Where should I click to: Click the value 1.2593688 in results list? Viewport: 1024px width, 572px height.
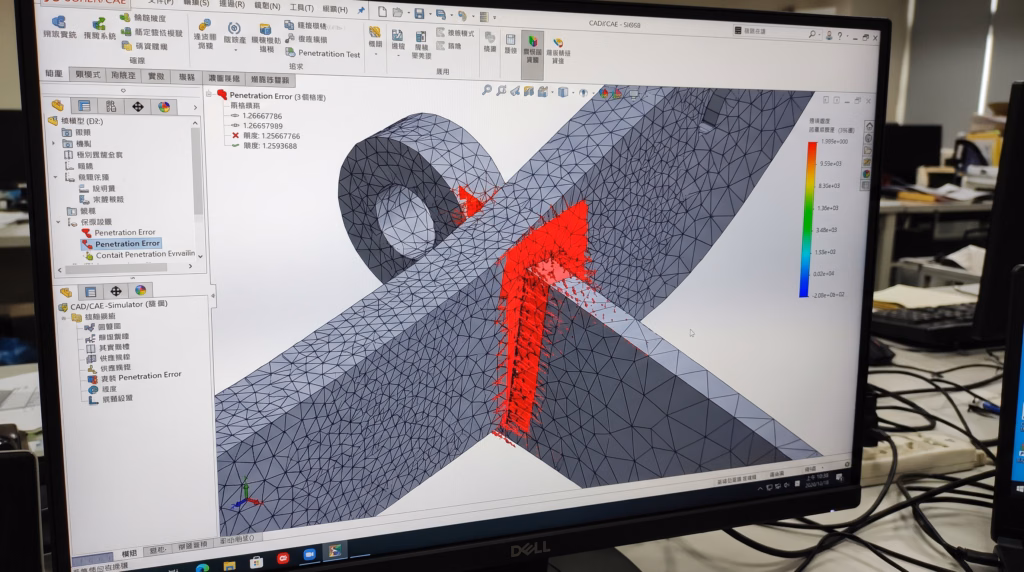point(270,146)
